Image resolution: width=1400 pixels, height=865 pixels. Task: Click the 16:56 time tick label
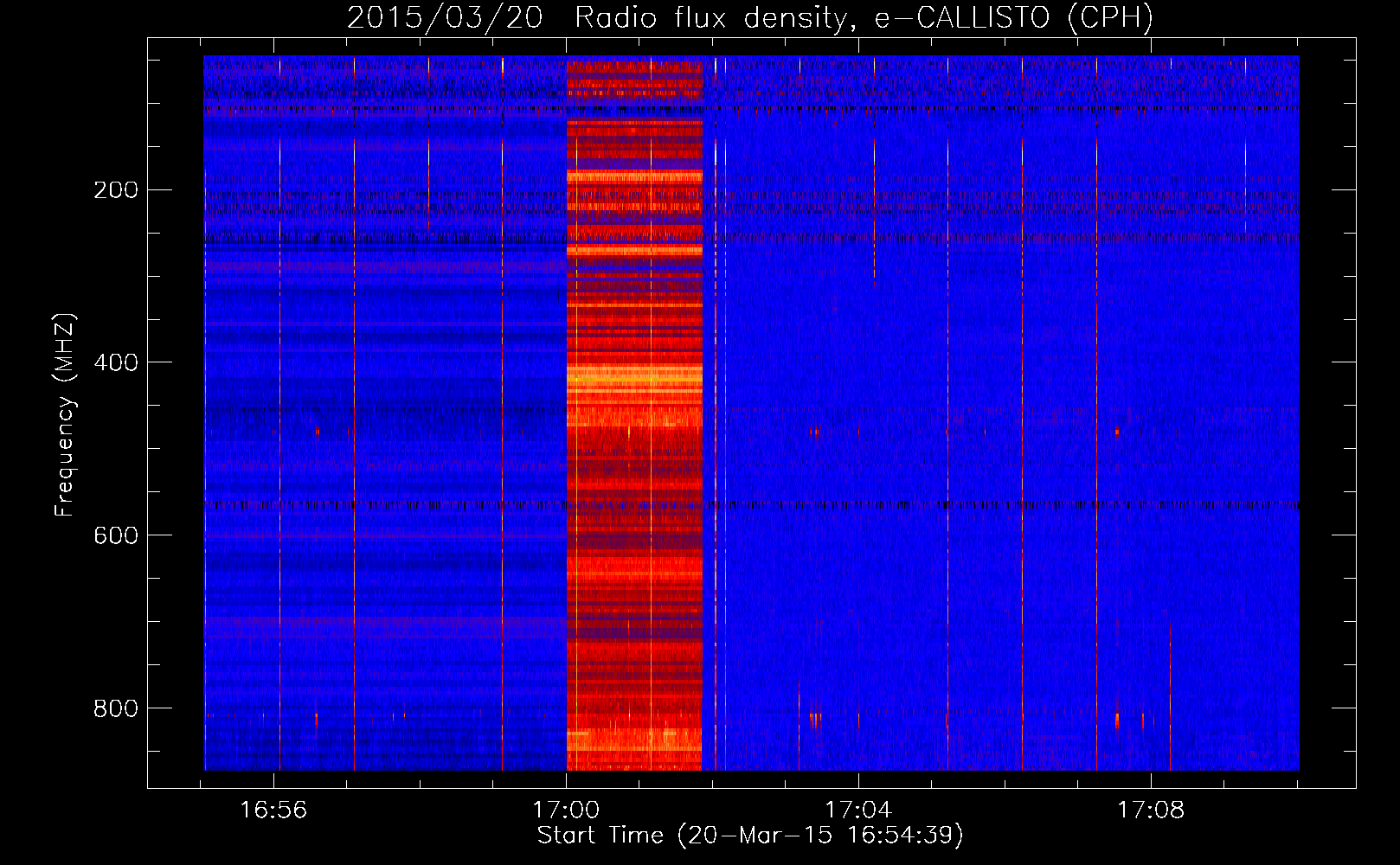click(273, 811)
